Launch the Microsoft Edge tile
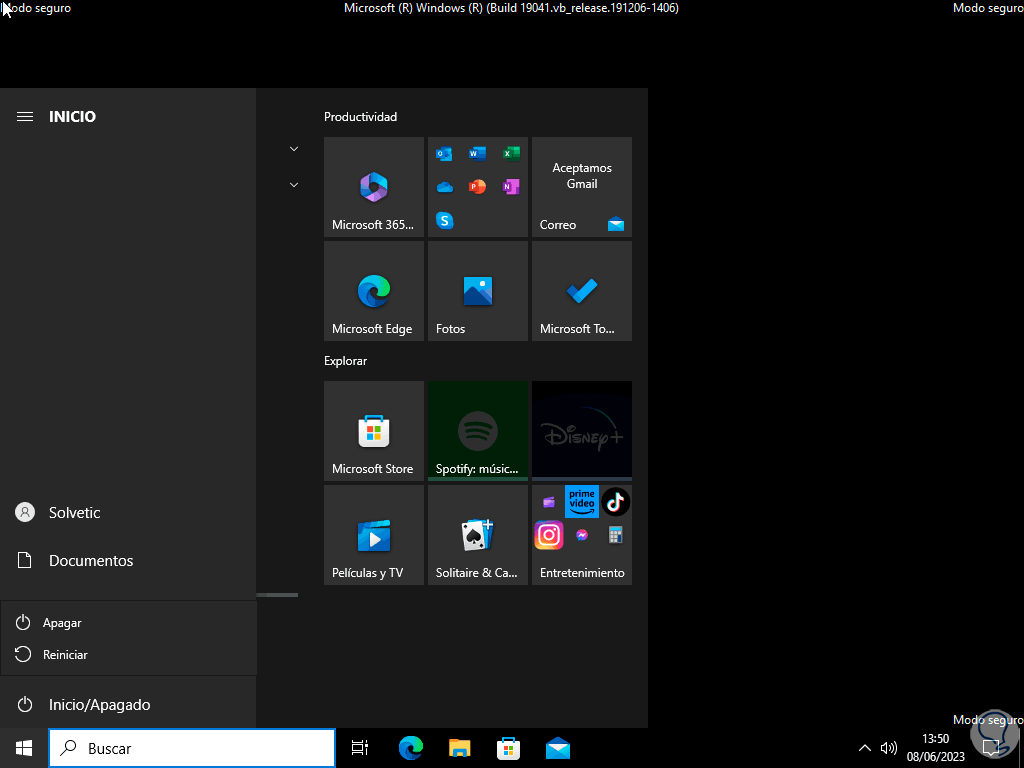 point(374,291)
